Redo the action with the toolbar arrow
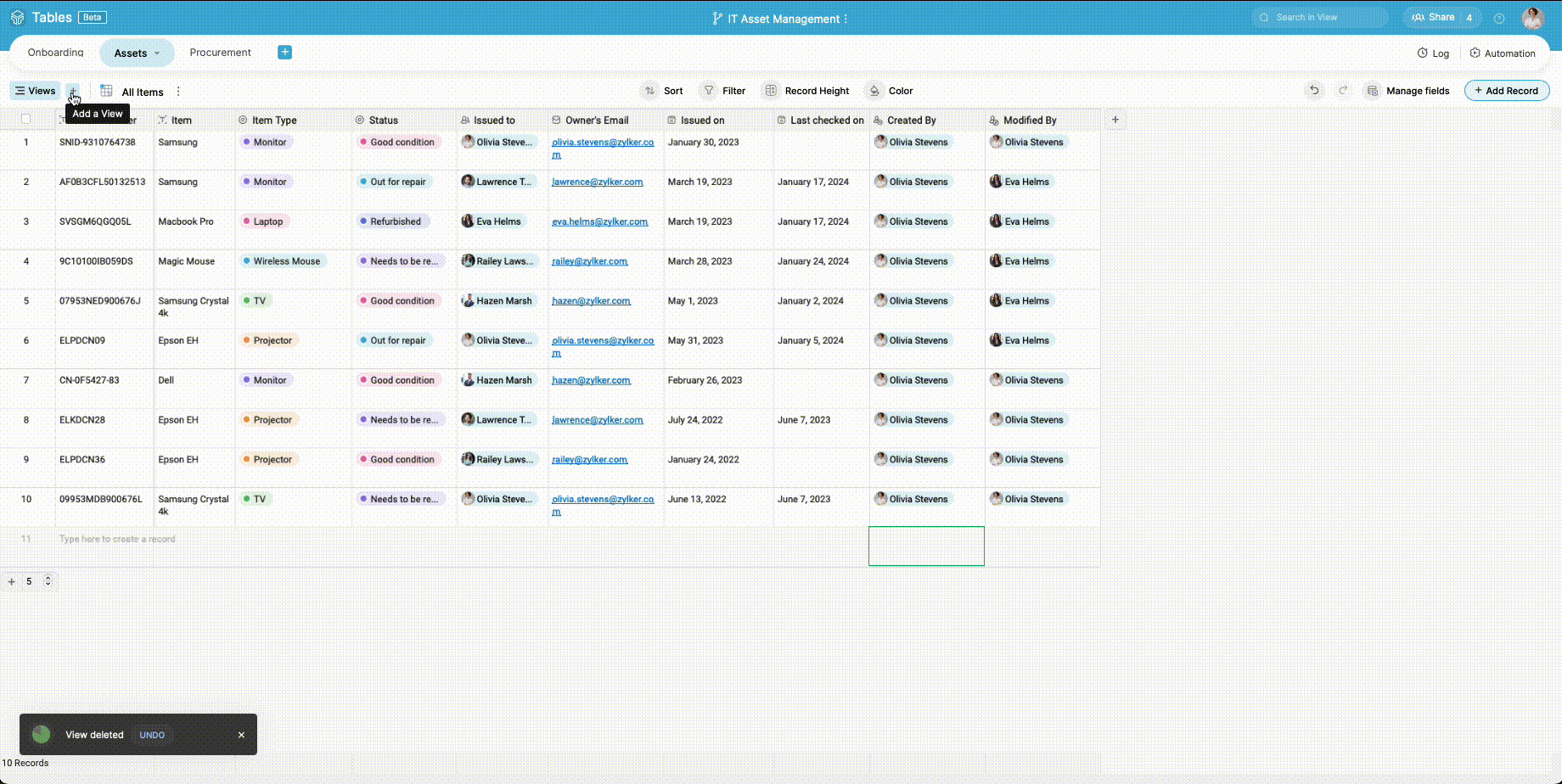1562x784 pixels. click(1343, 91)
